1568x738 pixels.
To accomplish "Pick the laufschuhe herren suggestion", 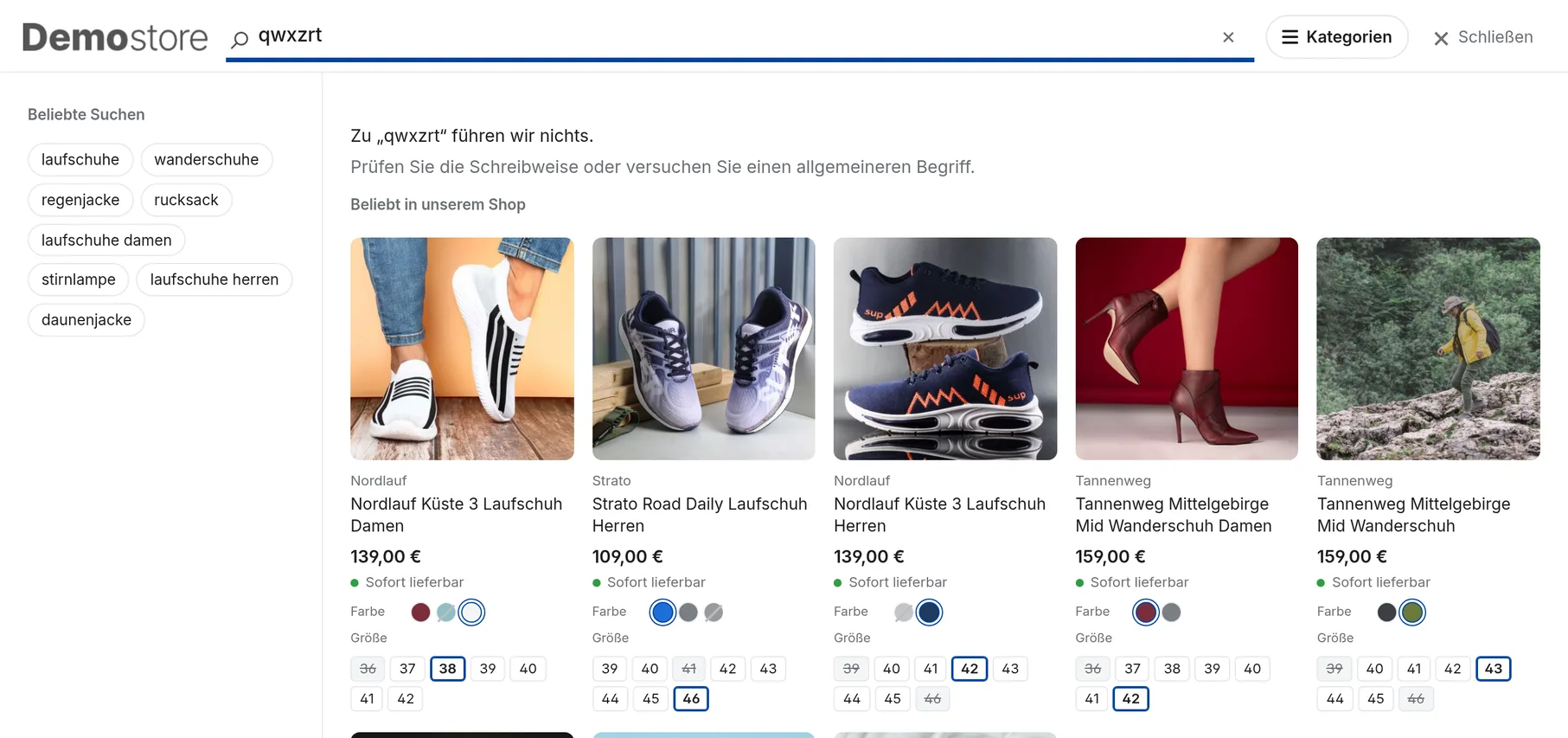I will 214,279.
